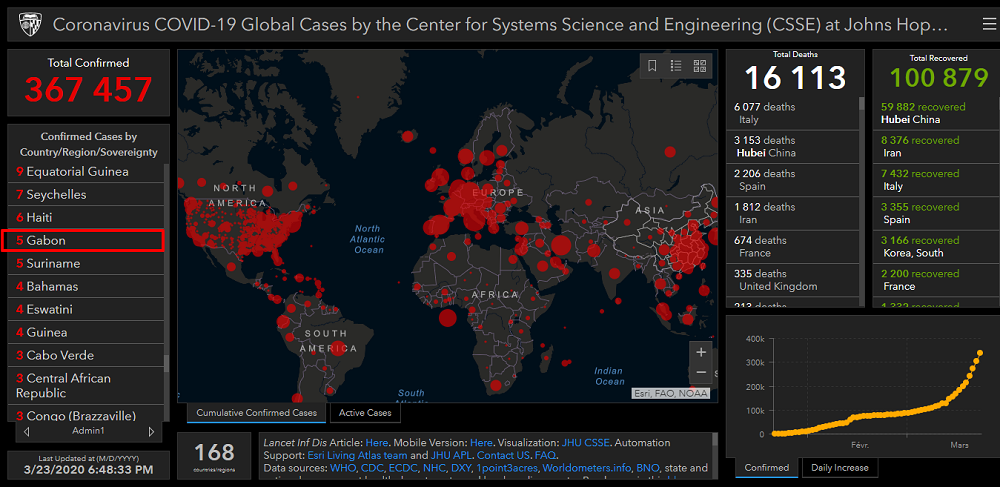Zoom in on the map with plus
The image size is (1000, 487).
point(701,352)
